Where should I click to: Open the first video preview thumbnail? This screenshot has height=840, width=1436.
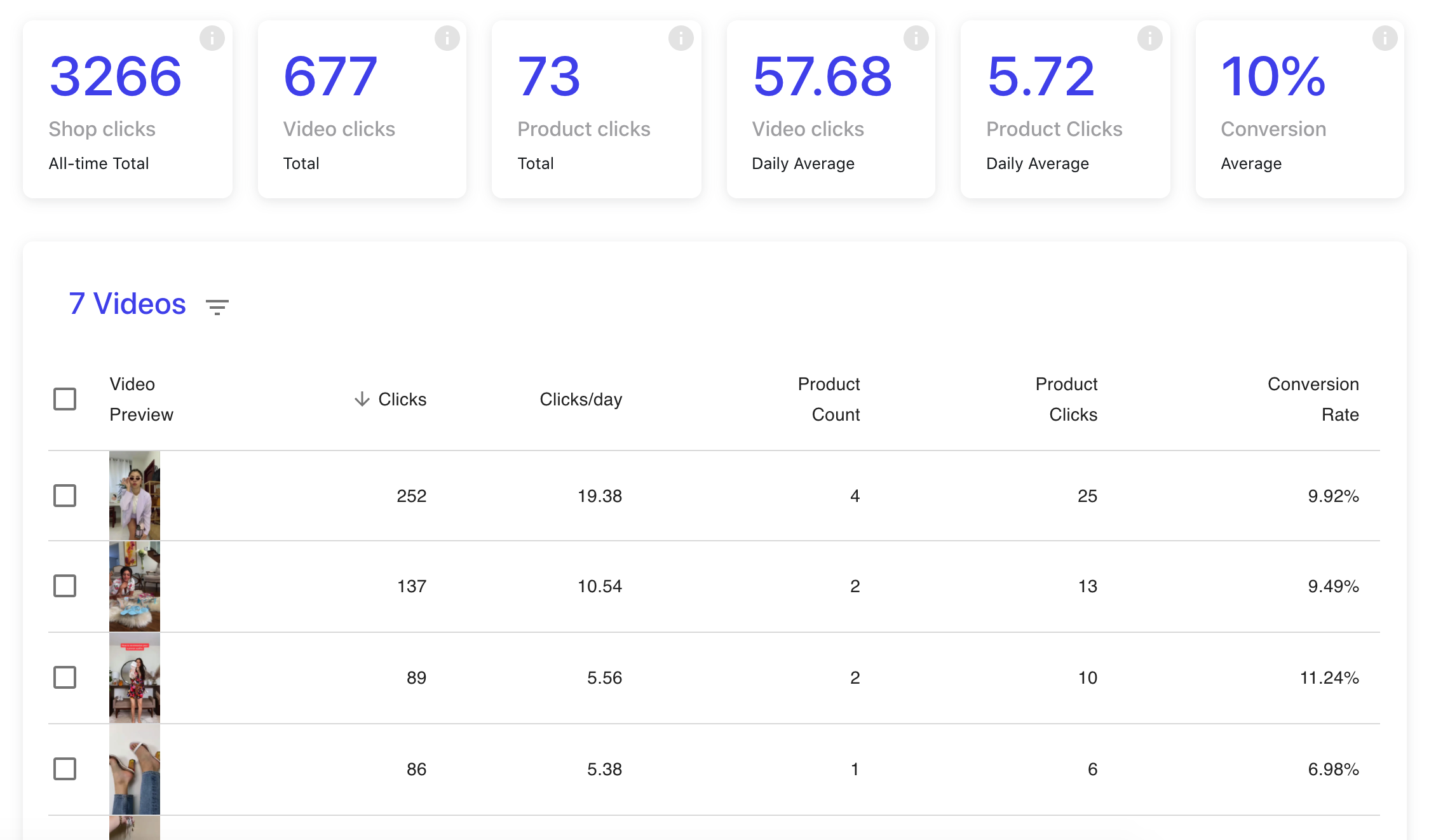[134, 496]
